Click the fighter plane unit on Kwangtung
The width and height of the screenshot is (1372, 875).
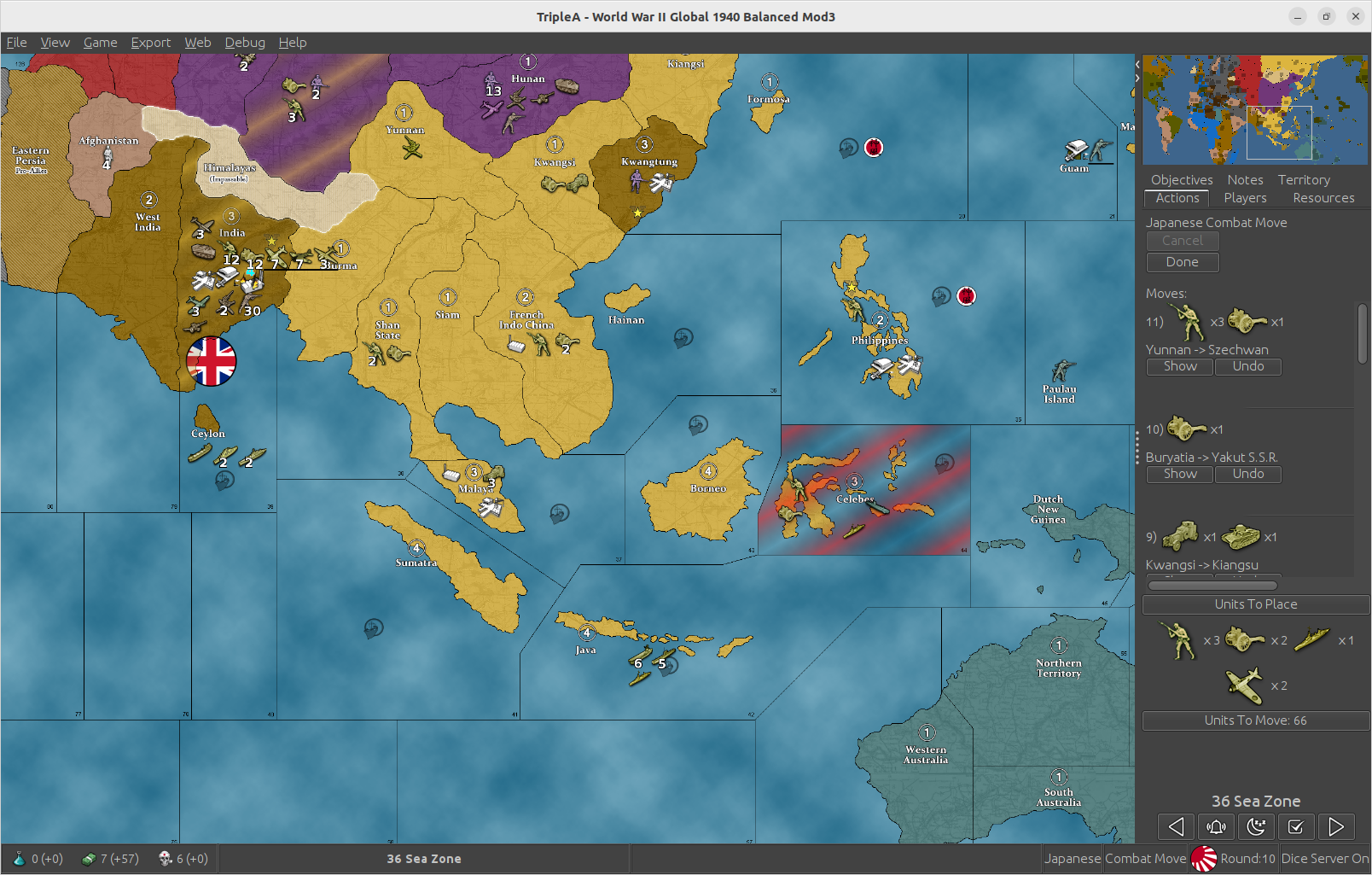pyautogui.click(x=661, y=182)
